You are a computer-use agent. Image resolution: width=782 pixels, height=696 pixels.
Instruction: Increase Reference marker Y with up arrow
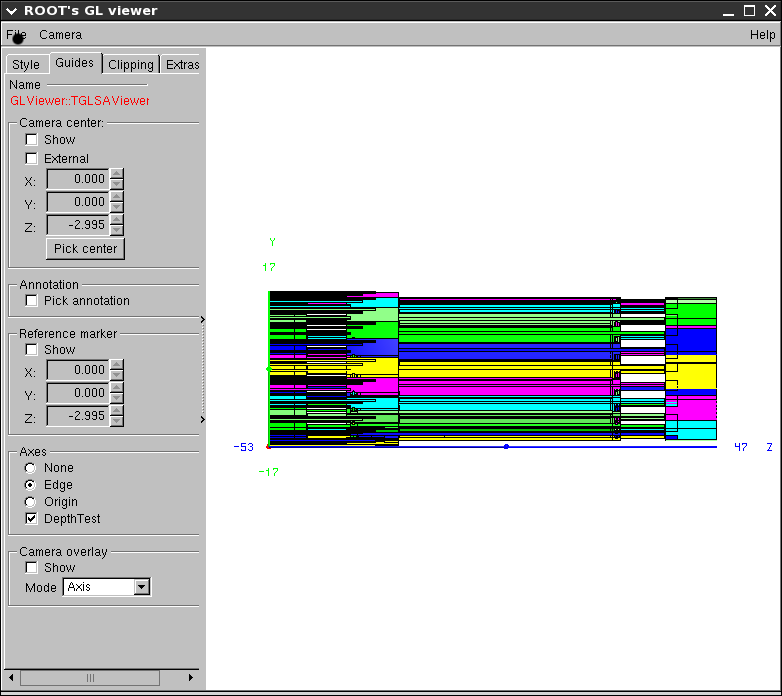117,388
